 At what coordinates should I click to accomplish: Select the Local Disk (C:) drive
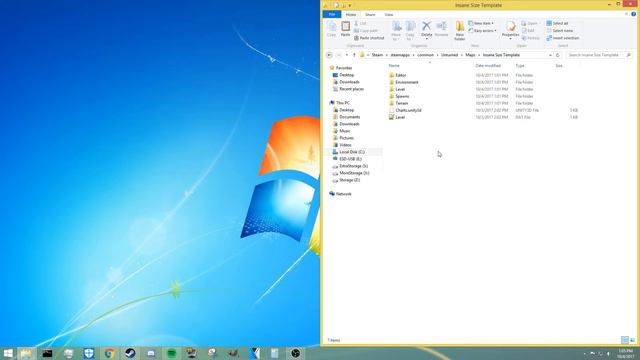click(x=351, y=152)
